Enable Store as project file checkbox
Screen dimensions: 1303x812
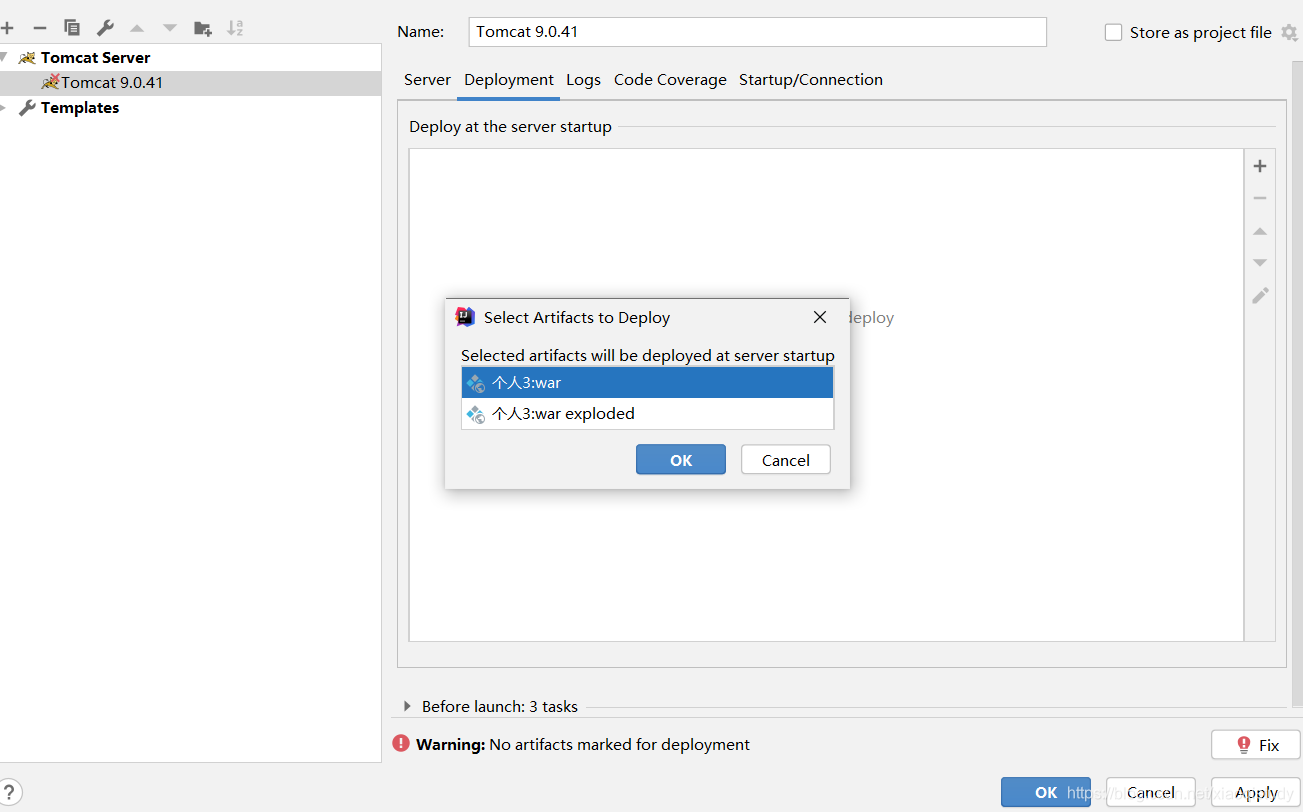(1113, 32)
